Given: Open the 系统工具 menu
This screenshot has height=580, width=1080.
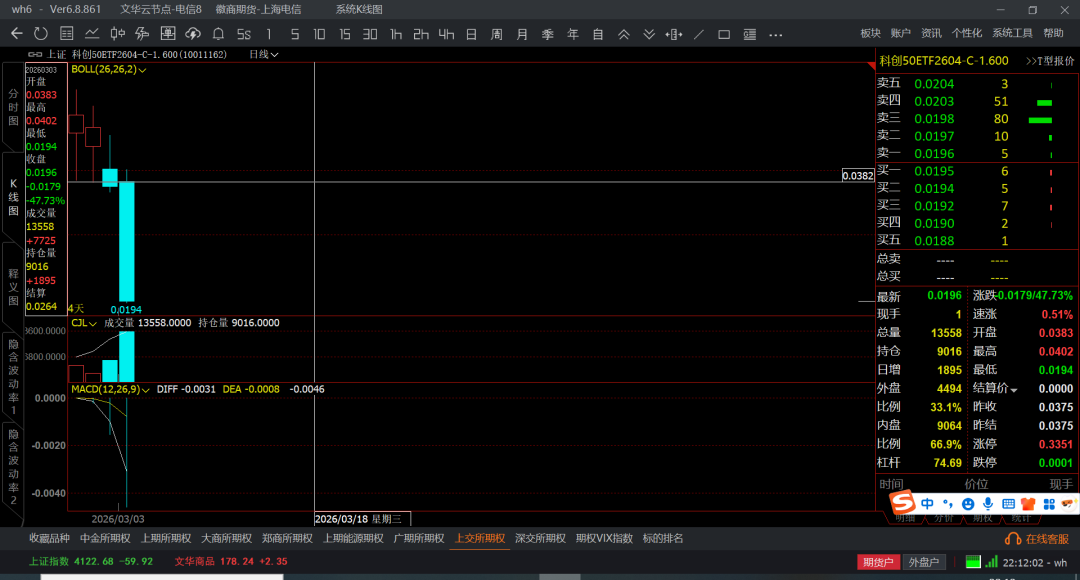Looking at the screenshot, I should point(1012,33).
